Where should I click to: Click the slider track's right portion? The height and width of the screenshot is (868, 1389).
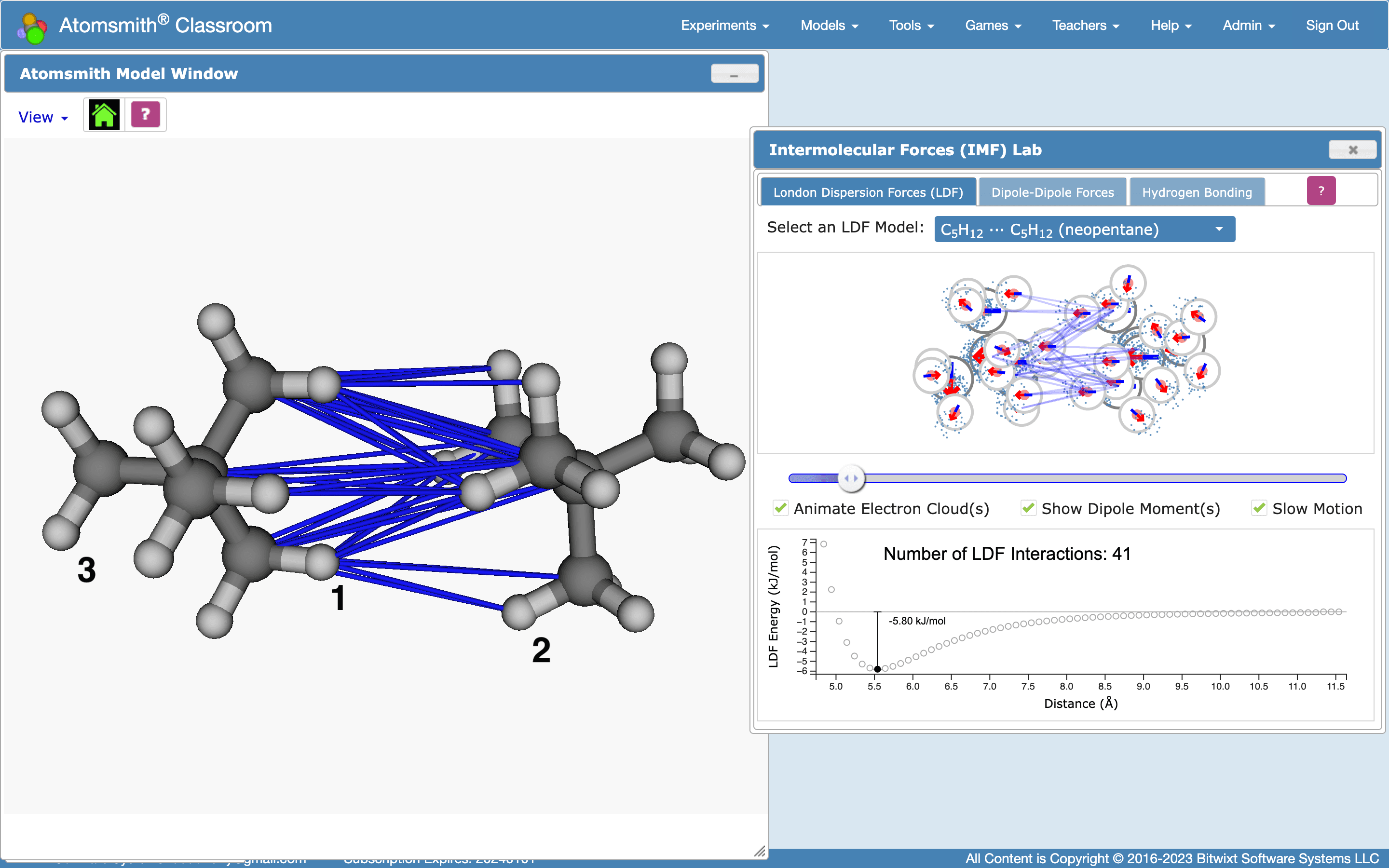pyautogui.click(x=1105, y=478)
